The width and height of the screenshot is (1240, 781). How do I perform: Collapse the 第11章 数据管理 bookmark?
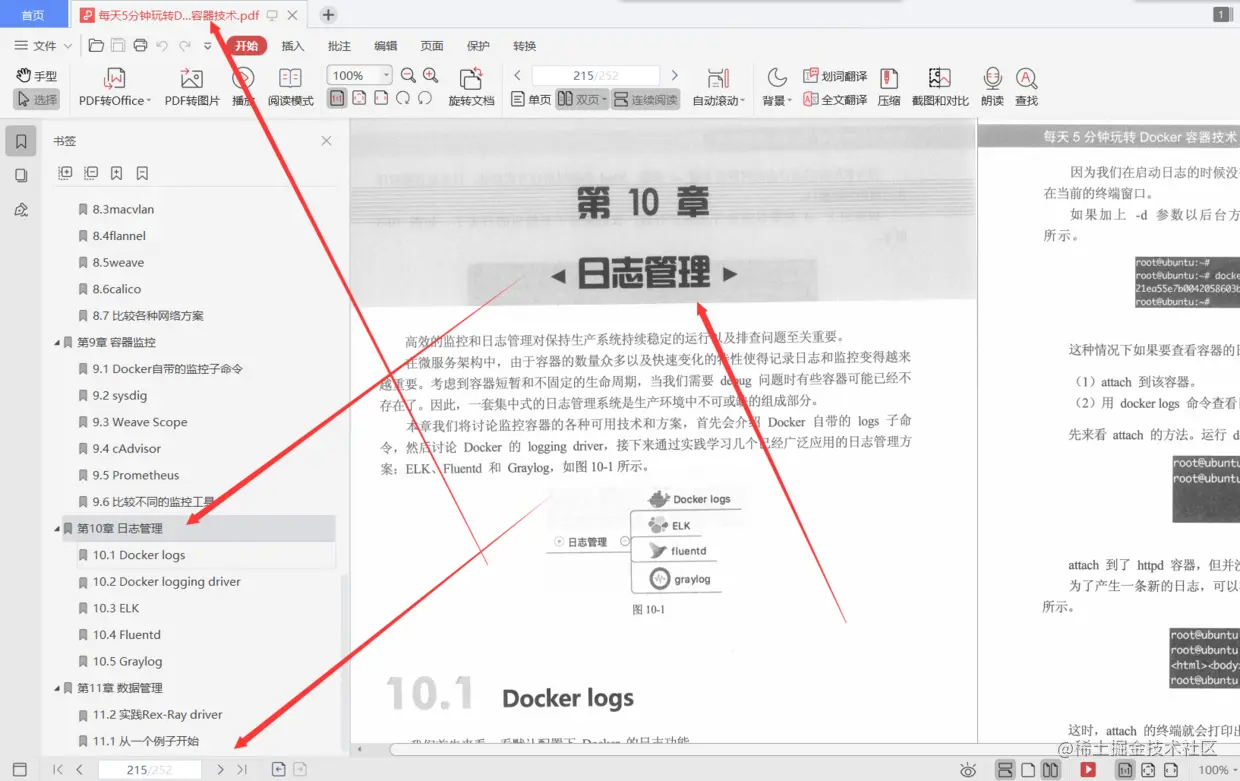pos(57,688)
